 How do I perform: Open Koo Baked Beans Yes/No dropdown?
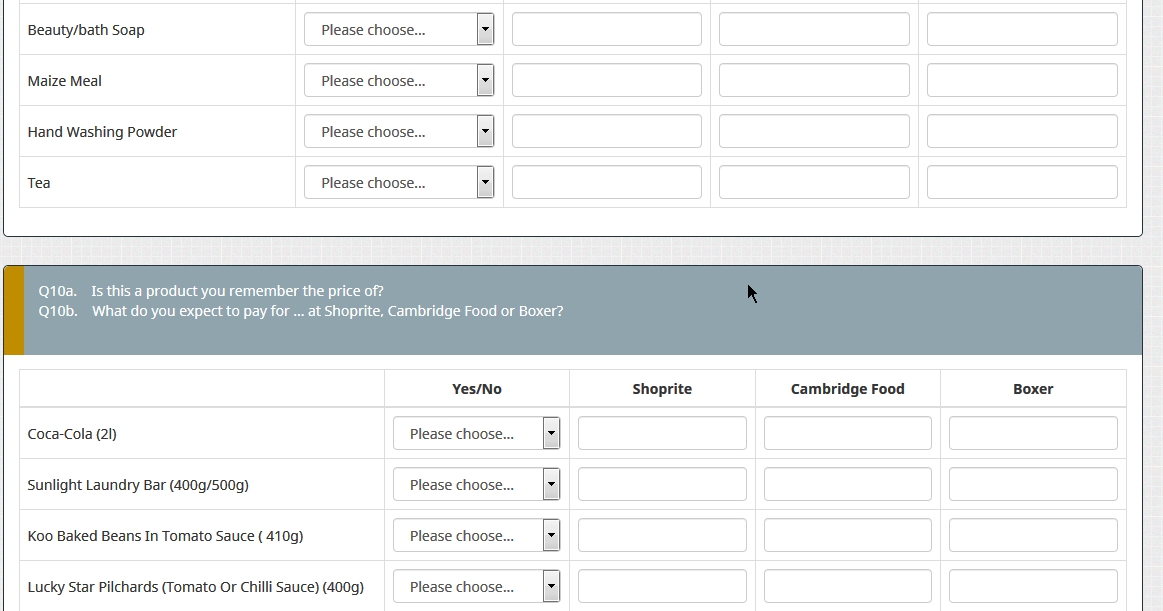click(x=476, y=536)
